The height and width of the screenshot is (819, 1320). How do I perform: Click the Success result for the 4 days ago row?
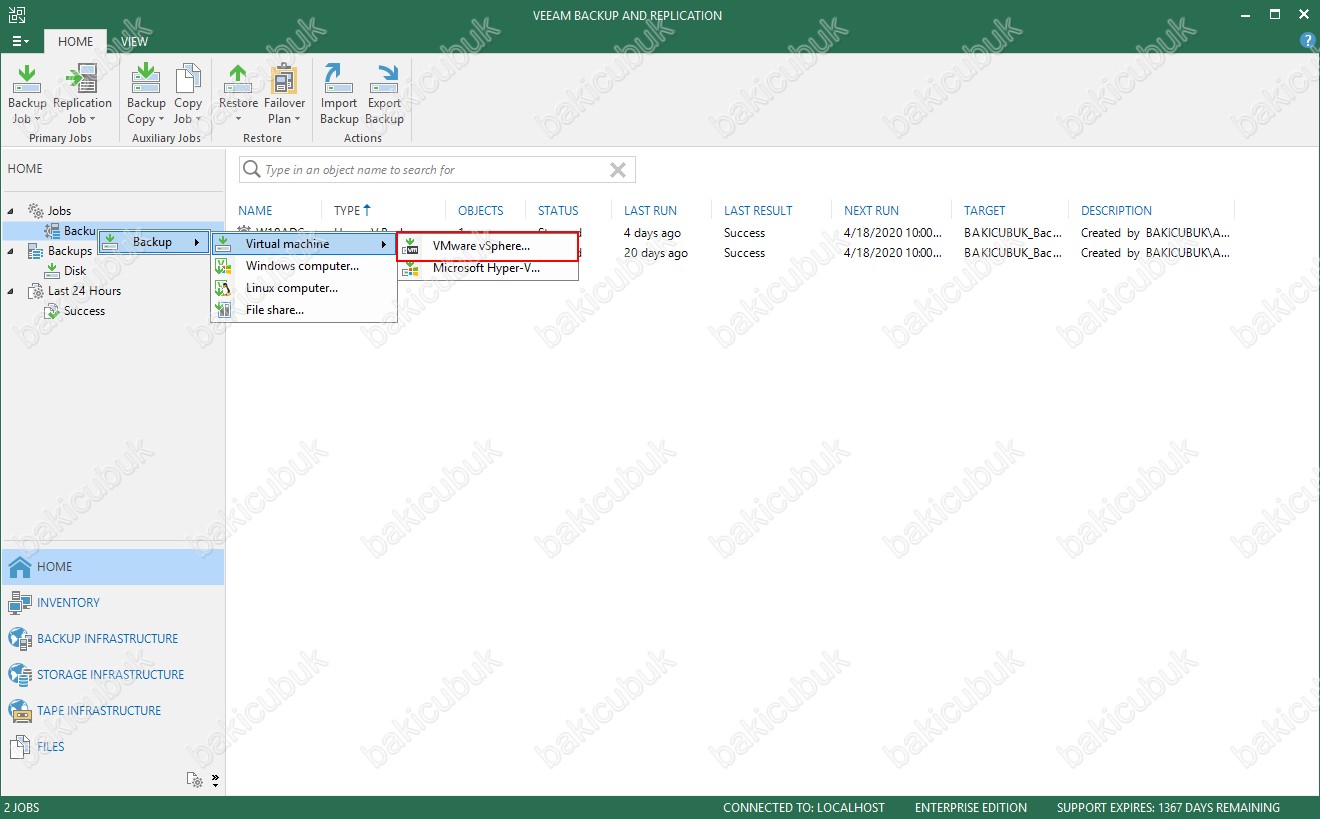click(x=745, y=233)
